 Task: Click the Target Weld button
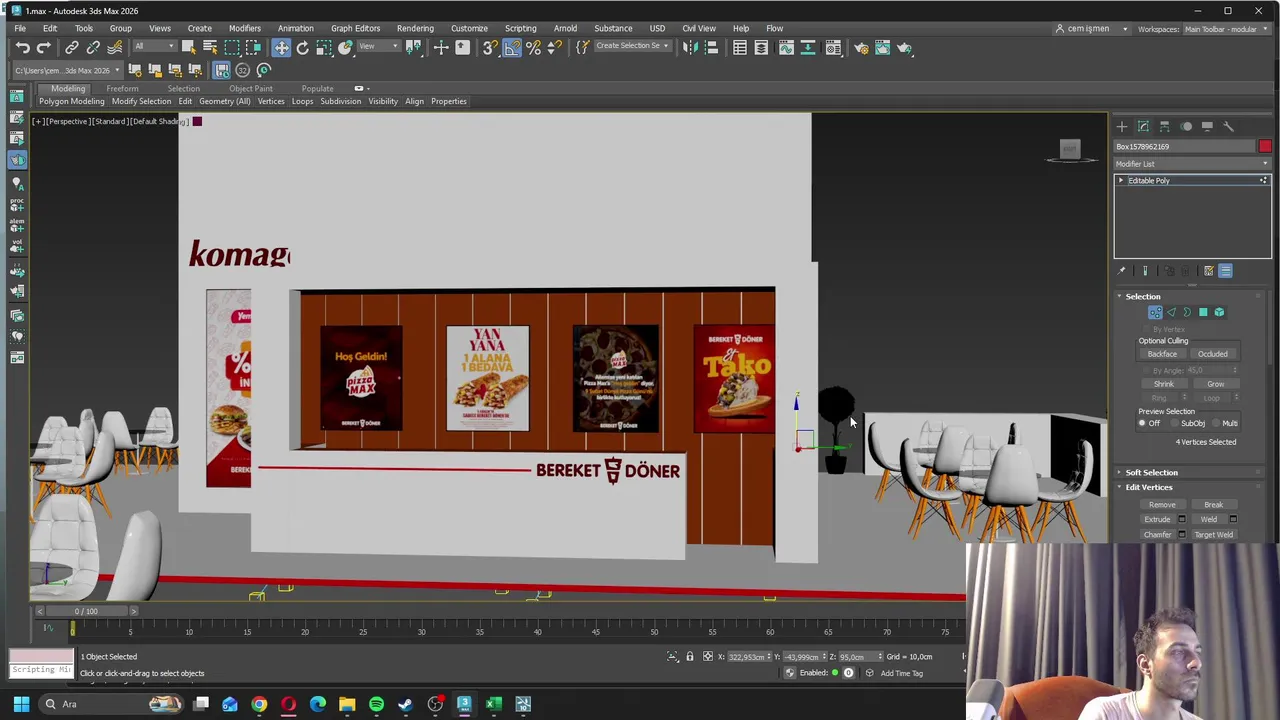[x=1213, y=535]
